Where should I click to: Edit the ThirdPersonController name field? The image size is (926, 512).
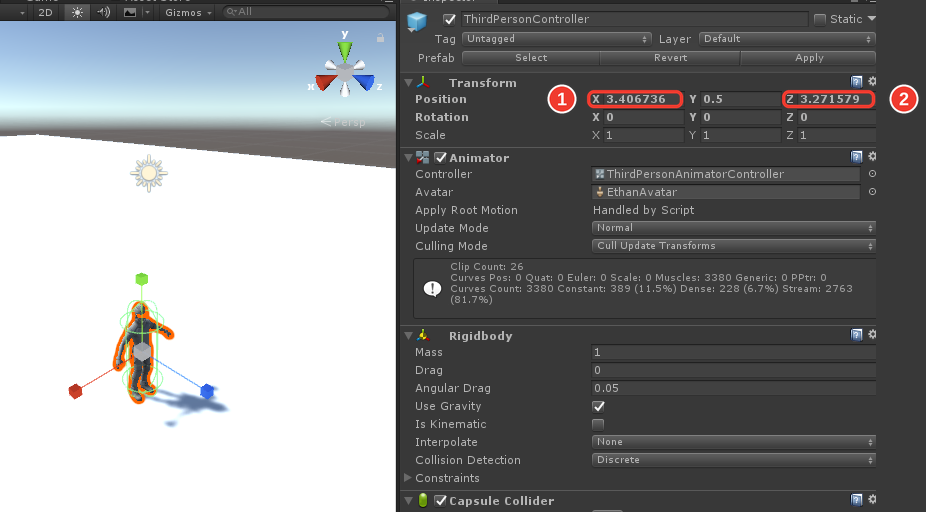tap(634, 19)
